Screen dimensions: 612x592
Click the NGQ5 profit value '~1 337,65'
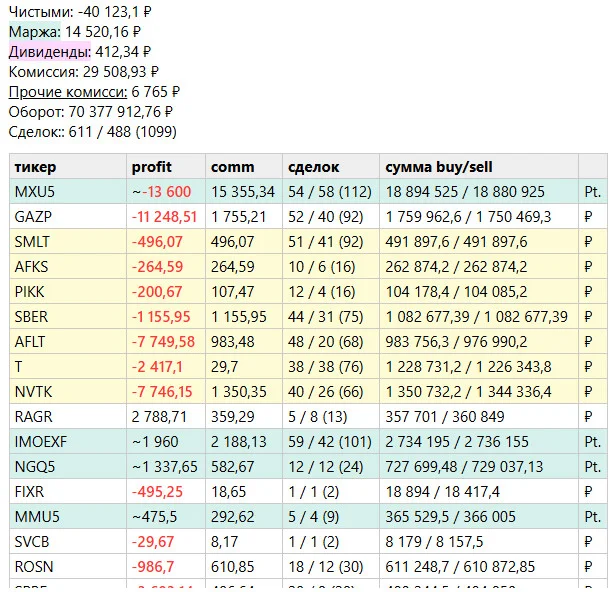click(x=165, y=466)
